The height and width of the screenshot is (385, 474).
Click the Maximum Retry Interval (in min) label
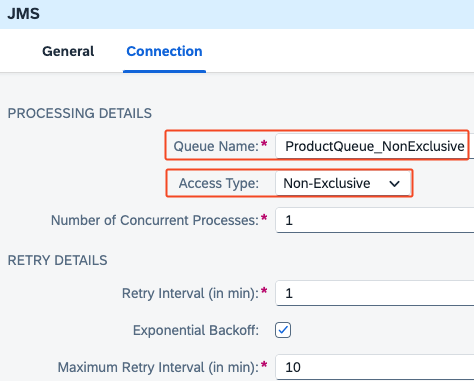tap(158, 367)
